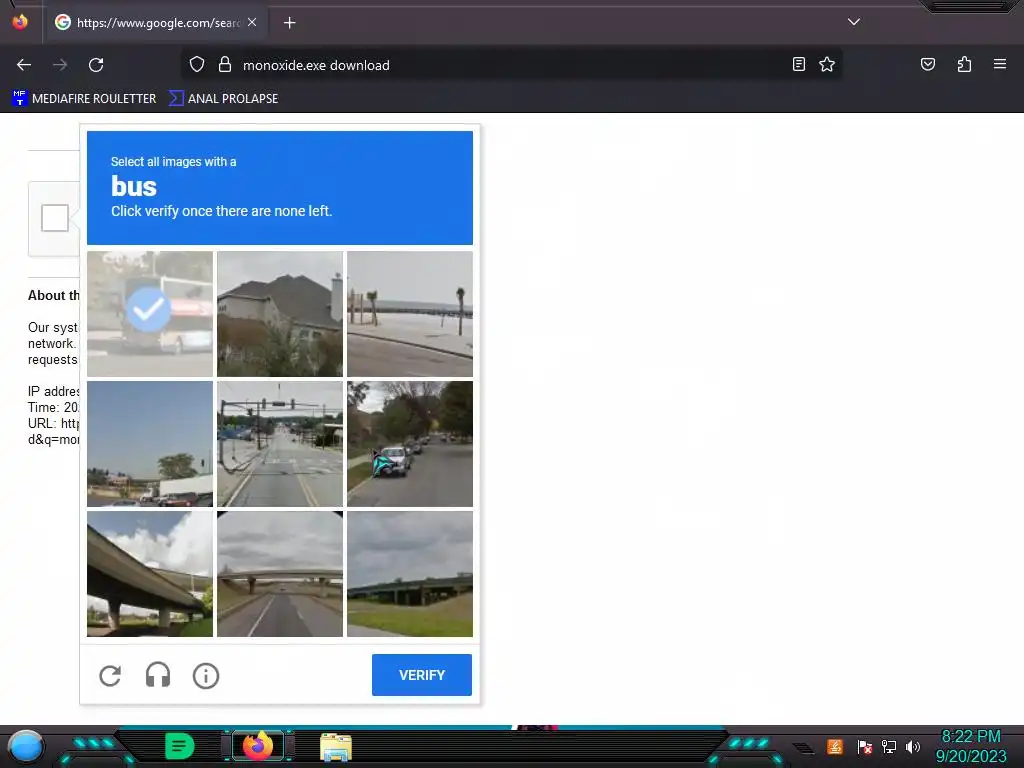This screenshot has width=1024, height=768.
Task: Open extensions puzzle icon
Action: coord(964,64)
